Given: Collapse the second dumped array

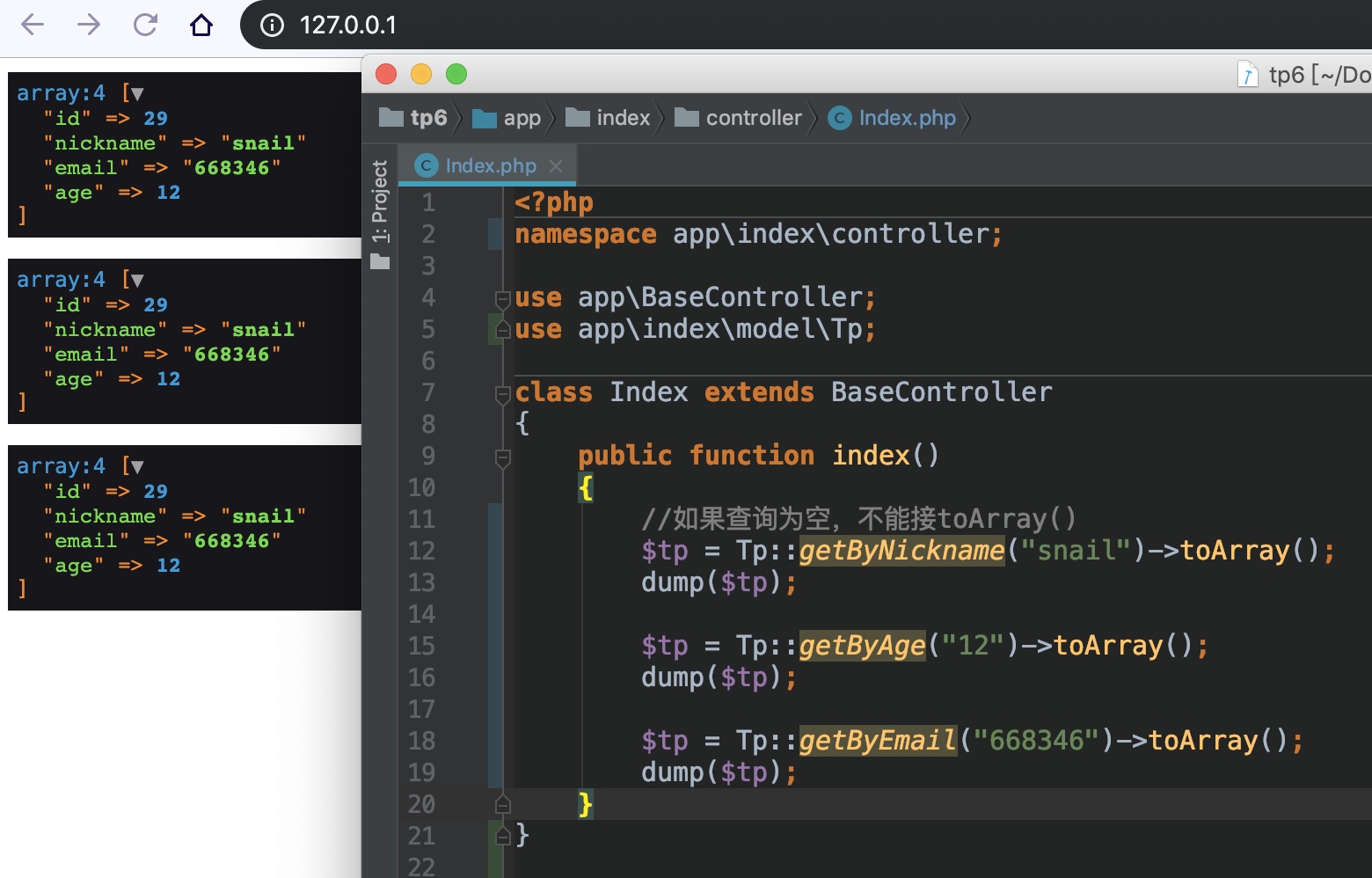Looking at the screenshot, I should click(x=137, y=280).
